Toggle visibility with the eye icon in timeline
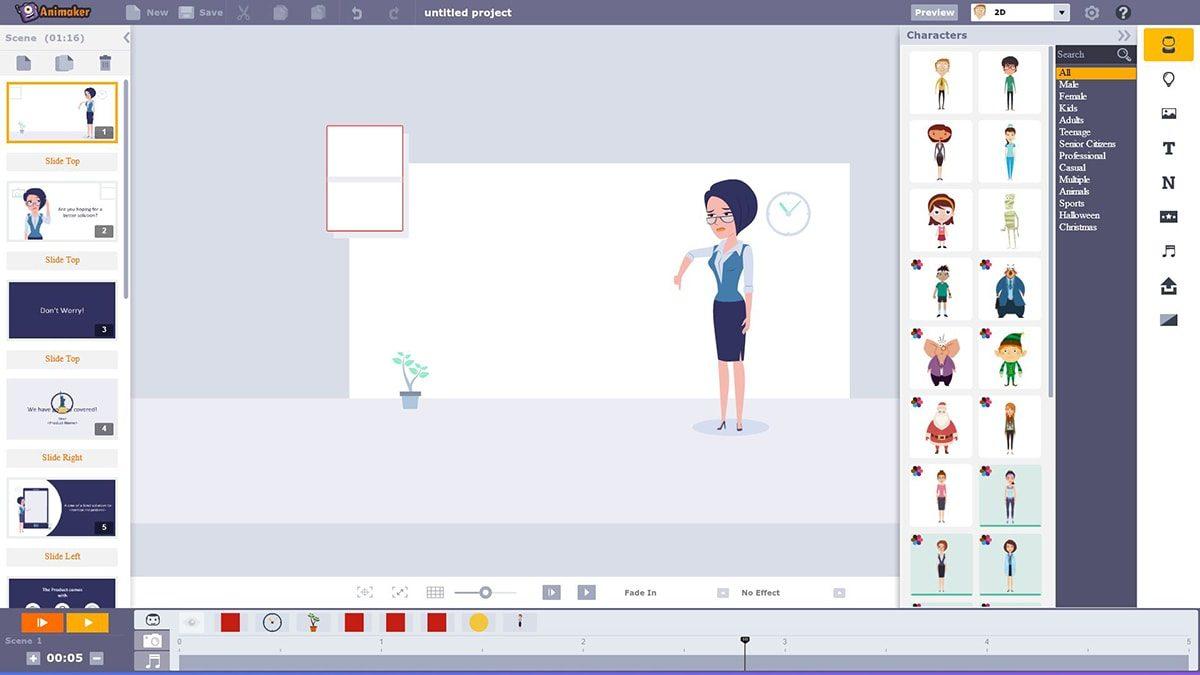This screenshot has height=675, width=1200. (x=190, y=622)
